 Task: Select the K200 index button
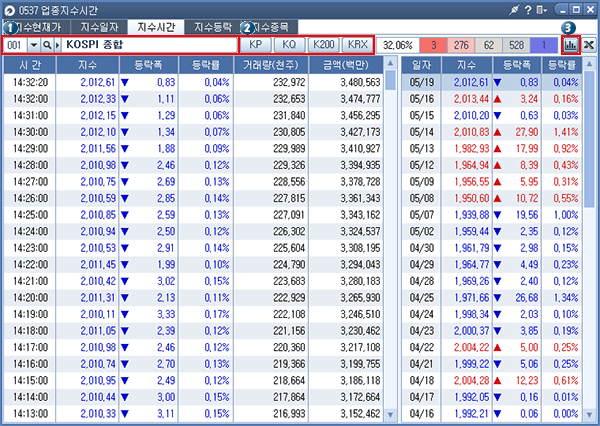pos(322,46)
